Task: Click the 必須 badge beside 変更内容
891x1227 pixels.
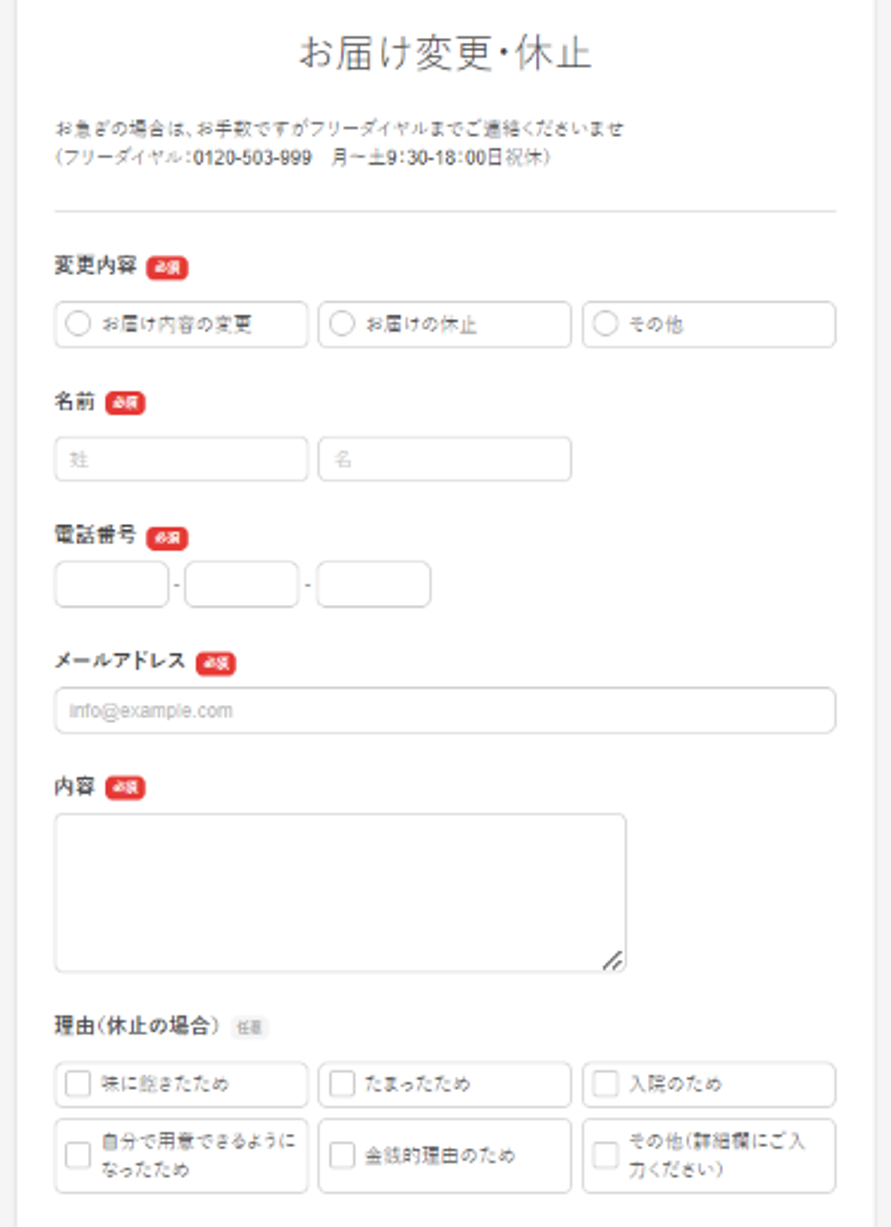Action: click(167, 268)
